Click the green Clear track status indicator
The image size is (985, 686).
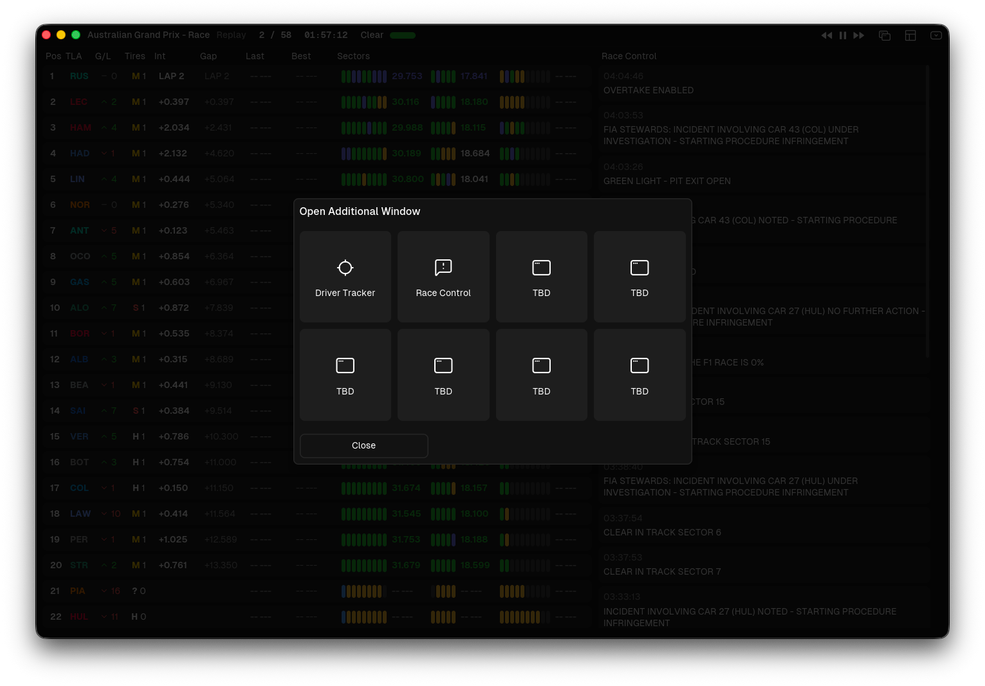(x=403, y=35)
